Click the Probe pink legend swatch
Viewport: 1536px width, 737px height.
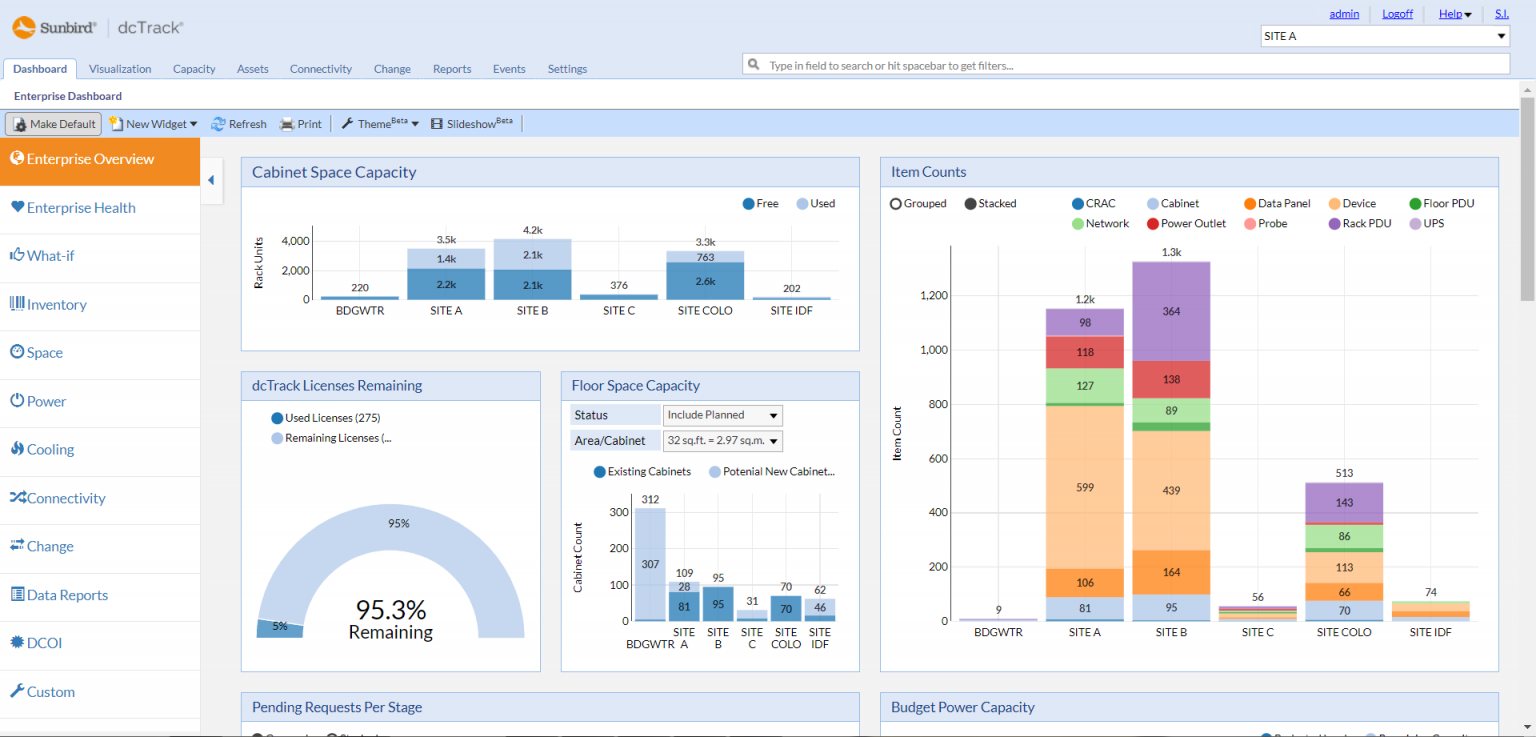tap(1250, 224)
